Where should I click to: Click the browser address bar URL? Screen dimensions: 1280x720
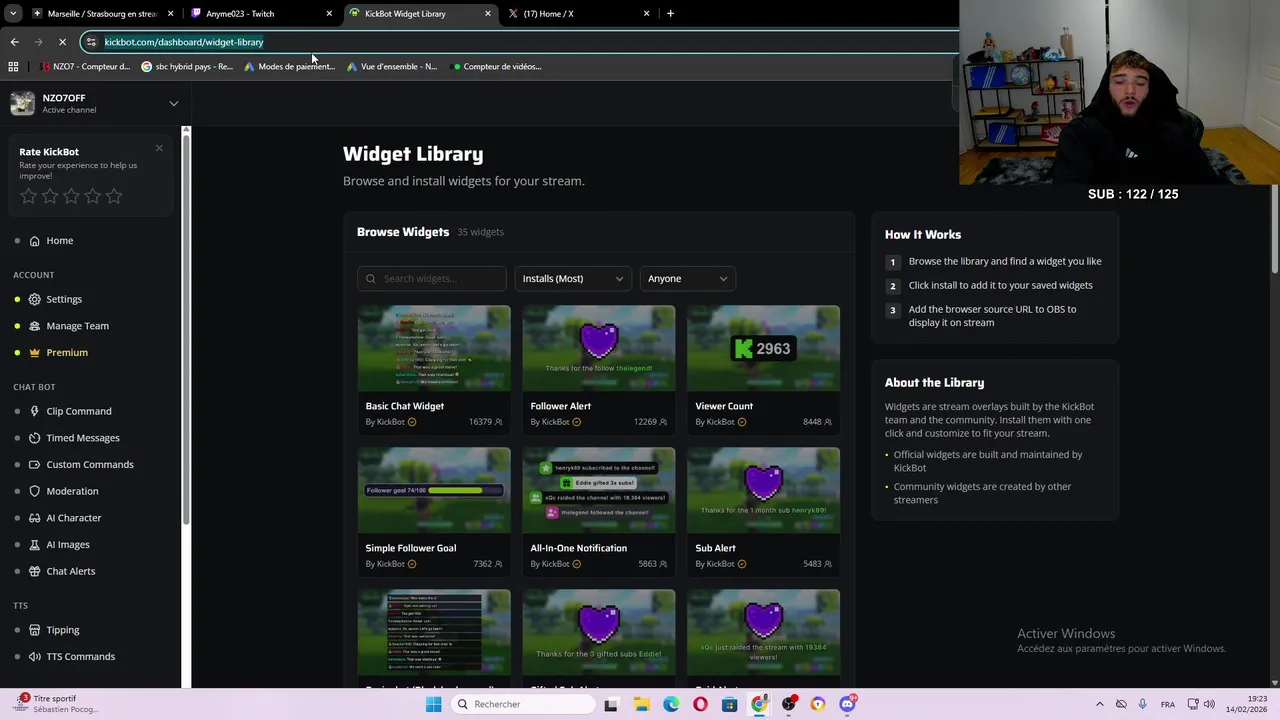(184, 42)
